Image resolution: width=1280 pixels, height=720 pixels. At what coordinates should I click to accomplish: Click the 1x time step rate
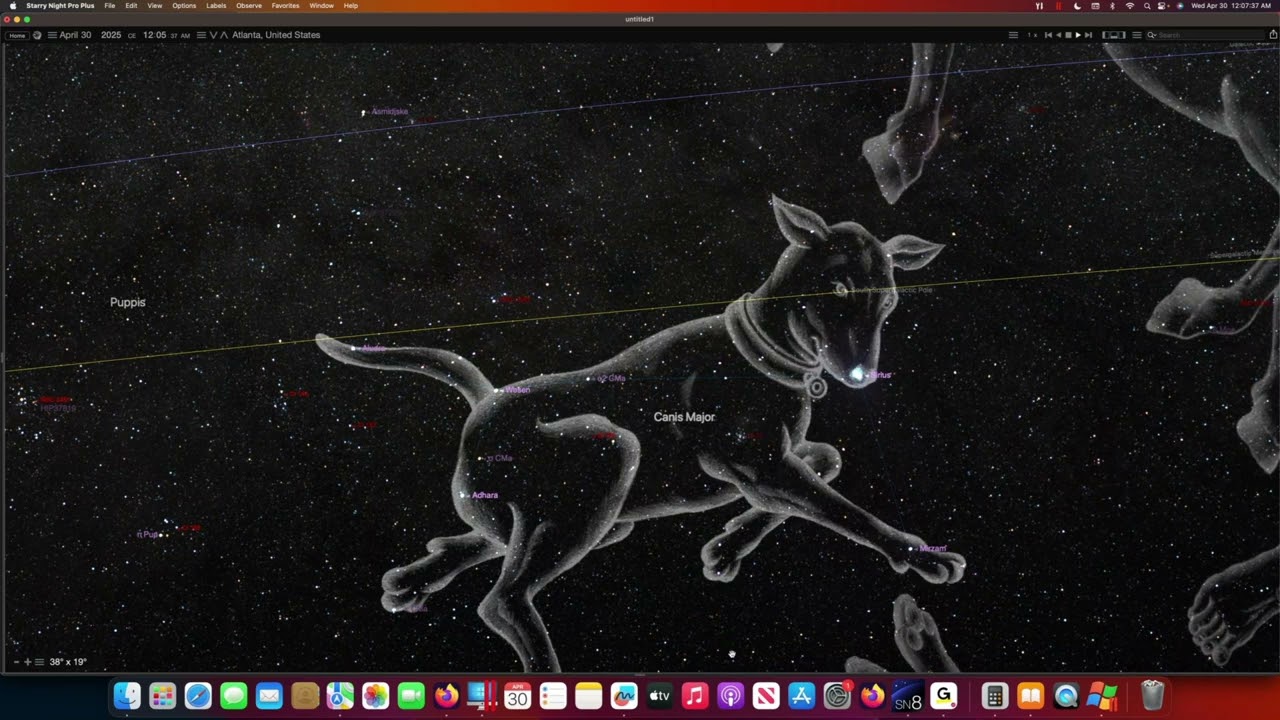click(1032, 35)
